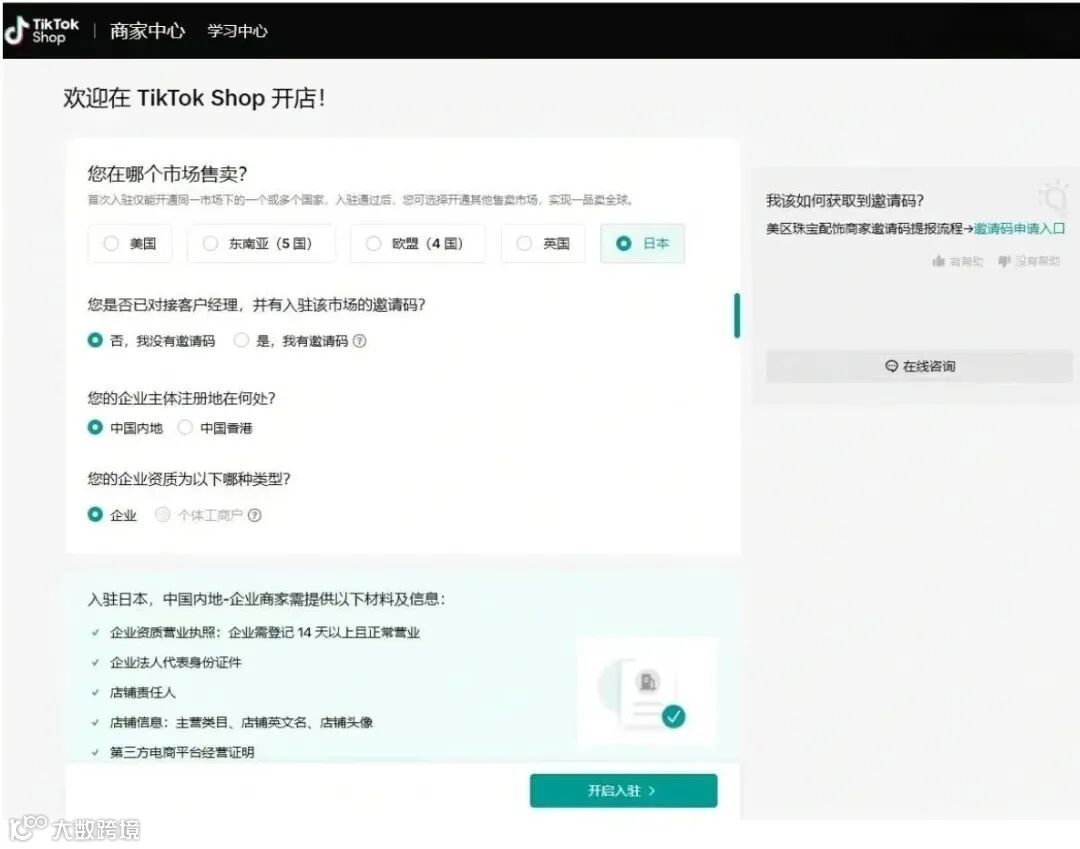This screenshot has height=849, width=1080.
Task: Click text 我该如何获取到邀请码?
Action: pyautogui.click(x=844, y=200)
